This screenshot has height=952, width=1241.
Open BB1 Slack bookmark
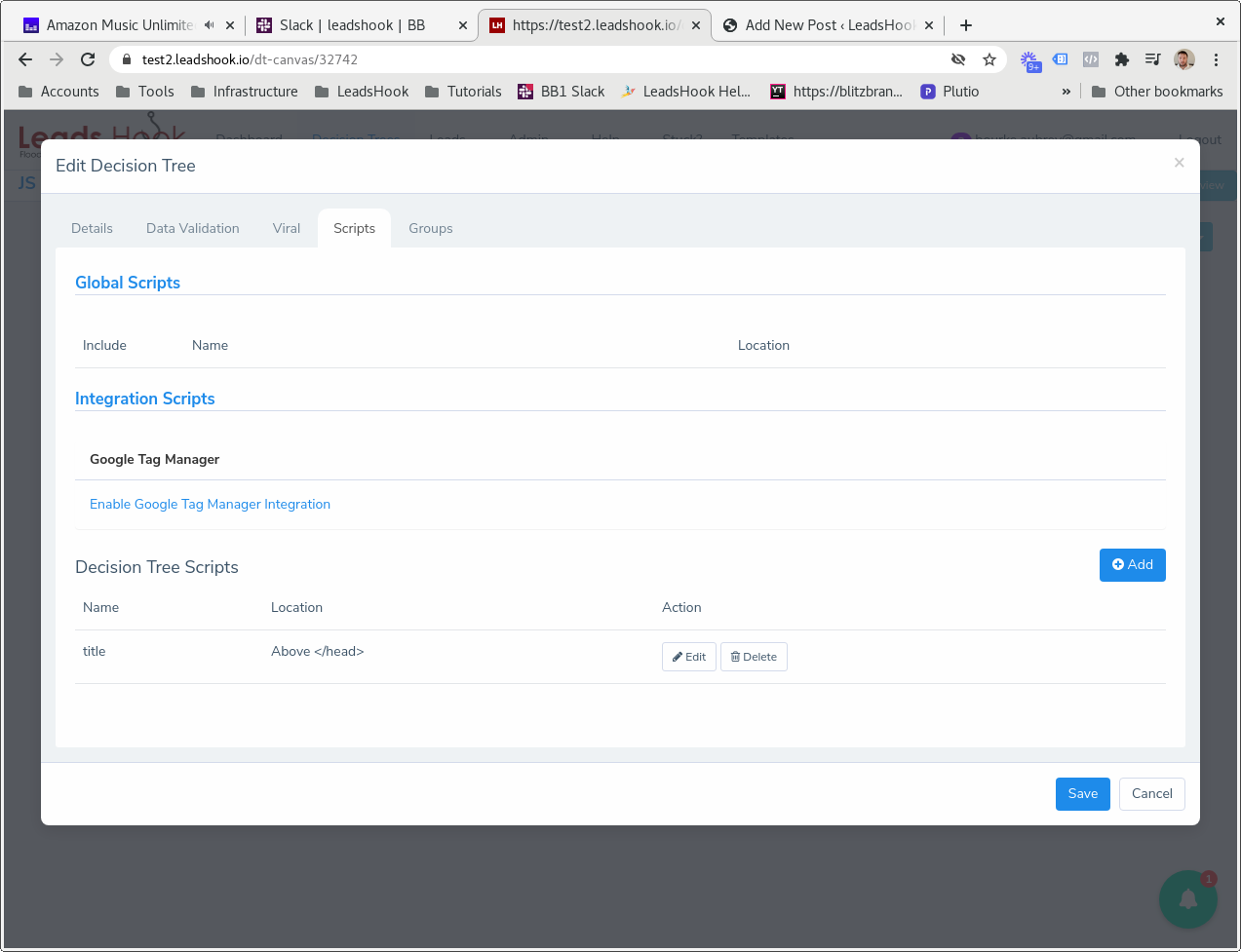(x=562, y=92)
